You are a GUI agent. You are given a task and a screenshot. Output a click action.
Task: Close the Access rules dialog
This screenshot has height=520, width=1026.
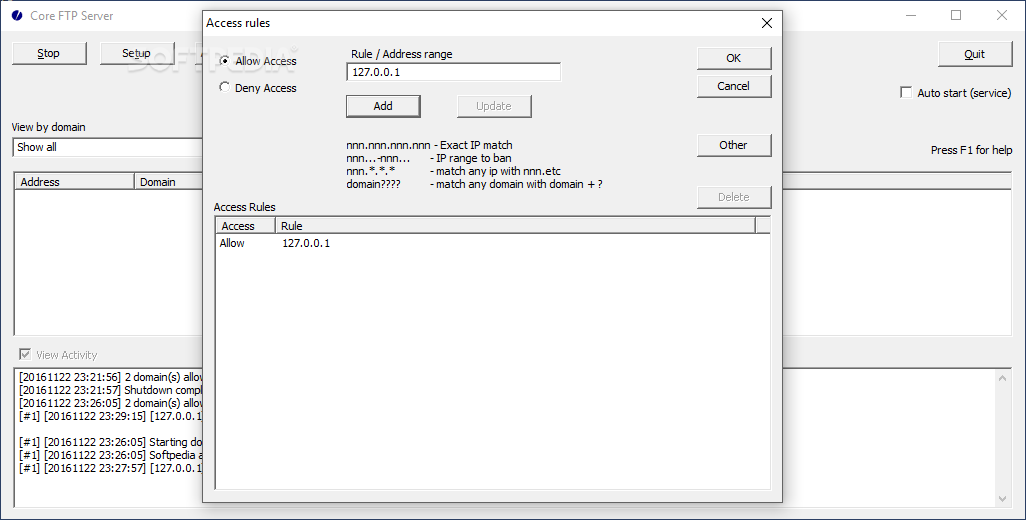click(767, 23)
